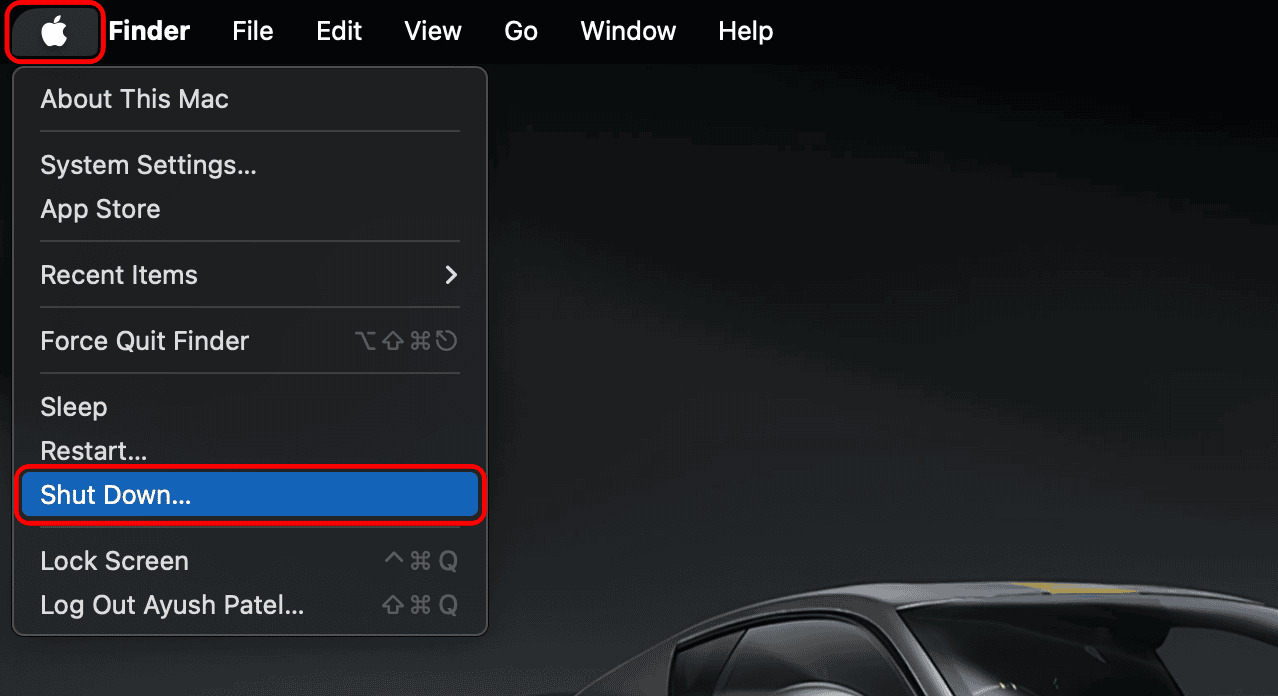
Task: Open the View menu
Action: pos(433,31)
